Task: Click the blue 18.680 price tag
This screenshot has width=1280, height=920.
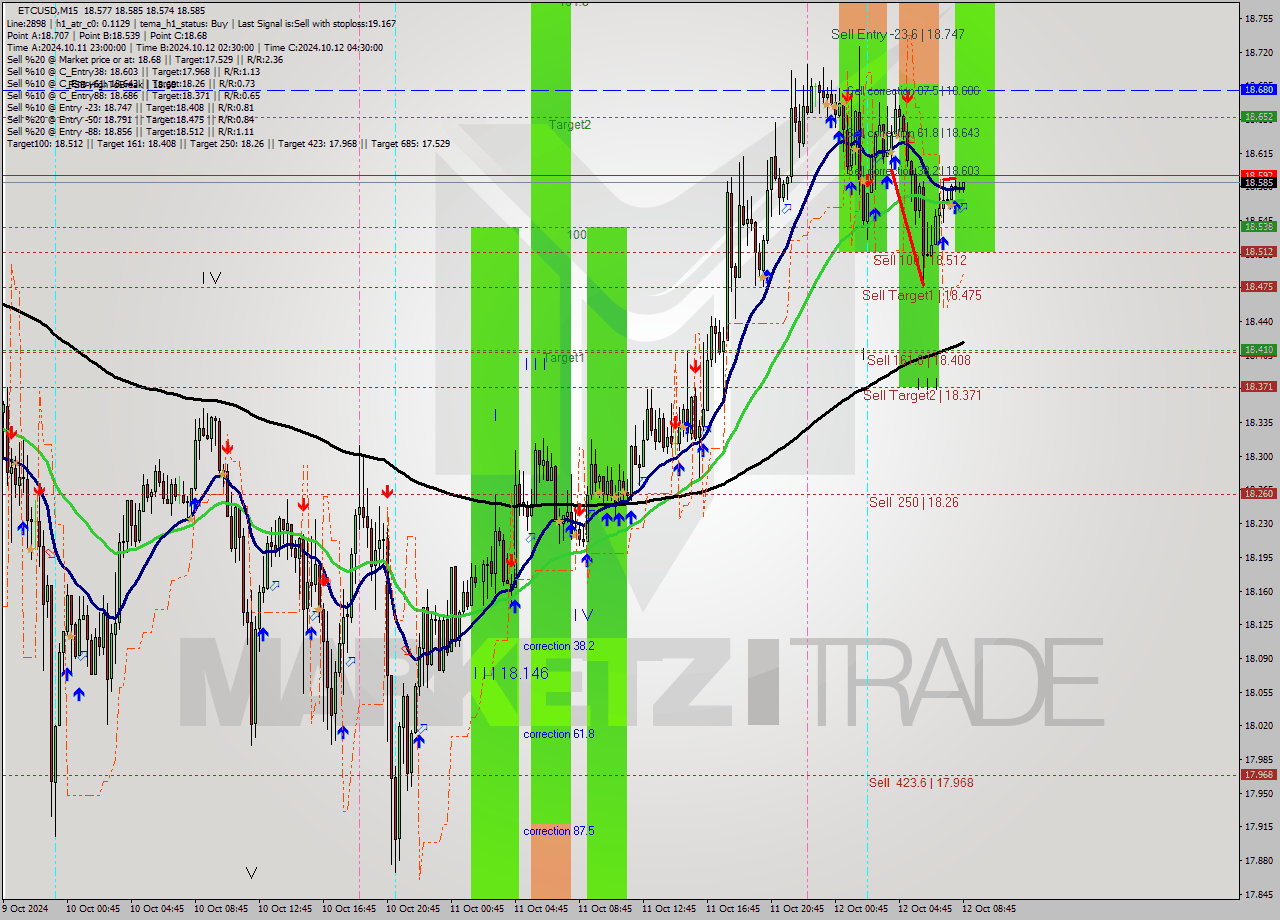Action: point(1258,90)
